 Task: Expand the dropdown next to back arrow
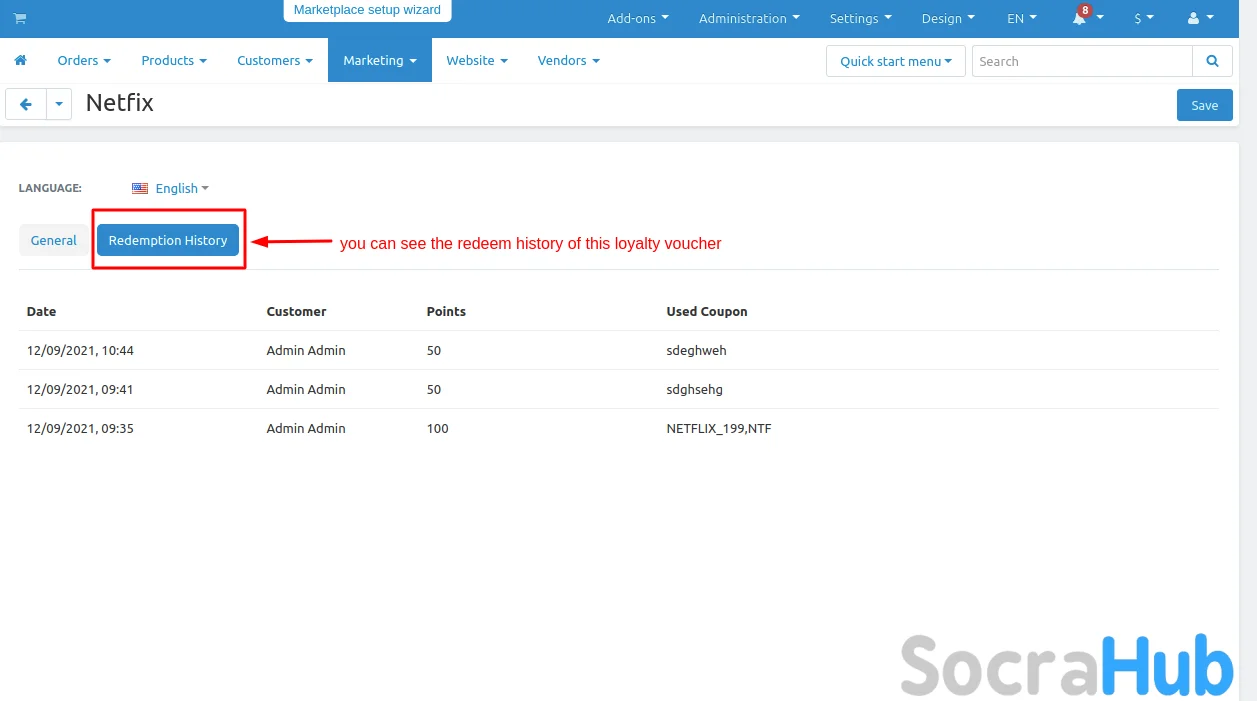pyautogui.click(x=59, y=104)
